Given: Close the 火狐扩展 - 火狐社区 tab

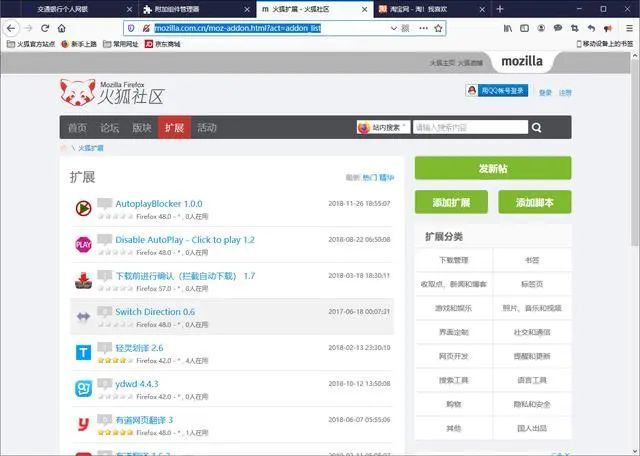Looking at the screenshot, I should 364,9.
